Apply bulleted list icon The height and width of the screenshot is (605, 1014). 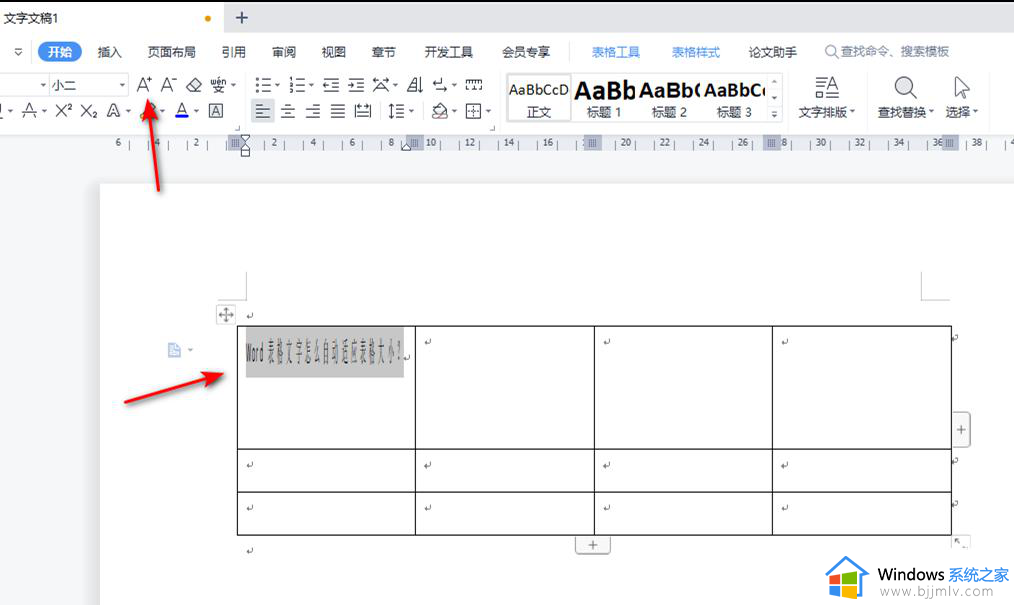point(263,85)
